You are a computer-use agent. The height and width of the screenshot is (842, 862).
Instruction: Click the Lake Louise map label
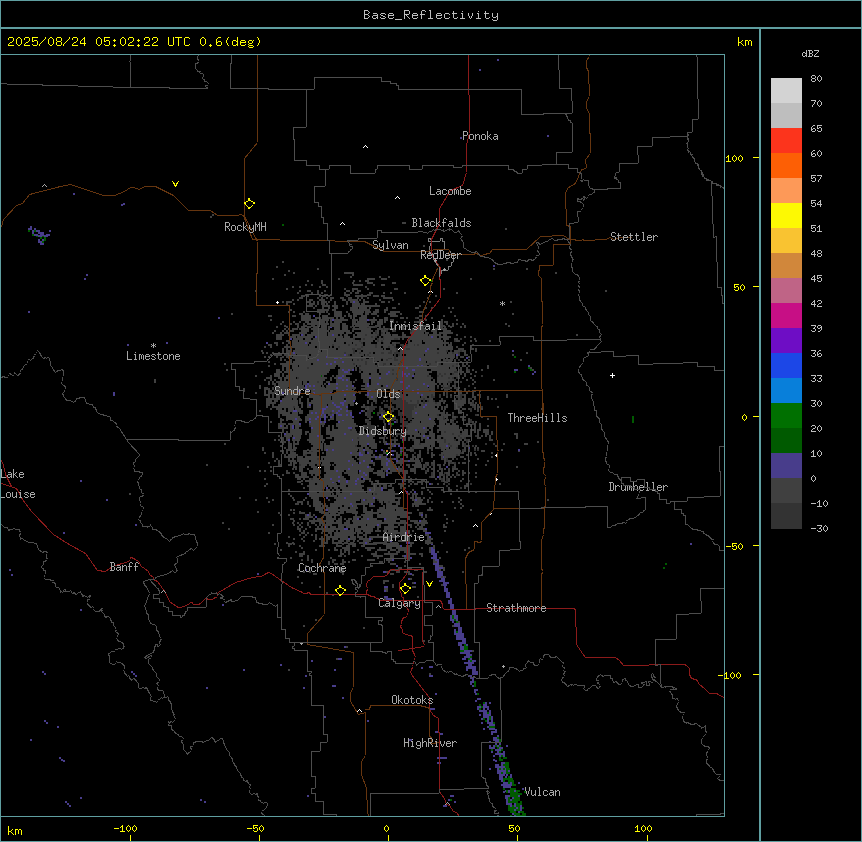click(x=18, y=484)
